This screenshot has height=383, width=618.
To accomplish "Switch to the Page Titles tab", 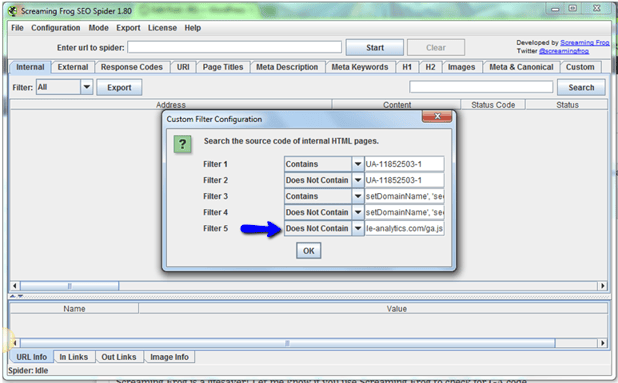I will 223,67.
